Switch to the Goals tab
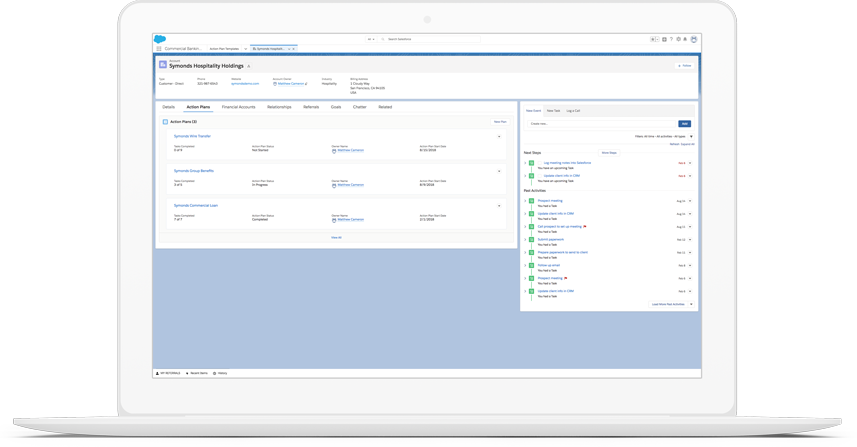Screen dimensions: 857x447 click(336, 107)
